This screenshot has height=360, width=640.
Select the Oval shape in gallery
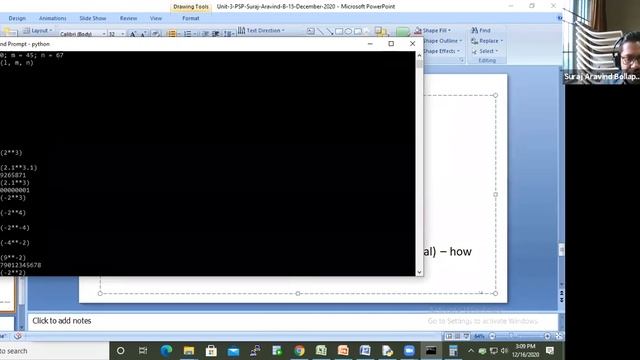(x=348, y=31)
